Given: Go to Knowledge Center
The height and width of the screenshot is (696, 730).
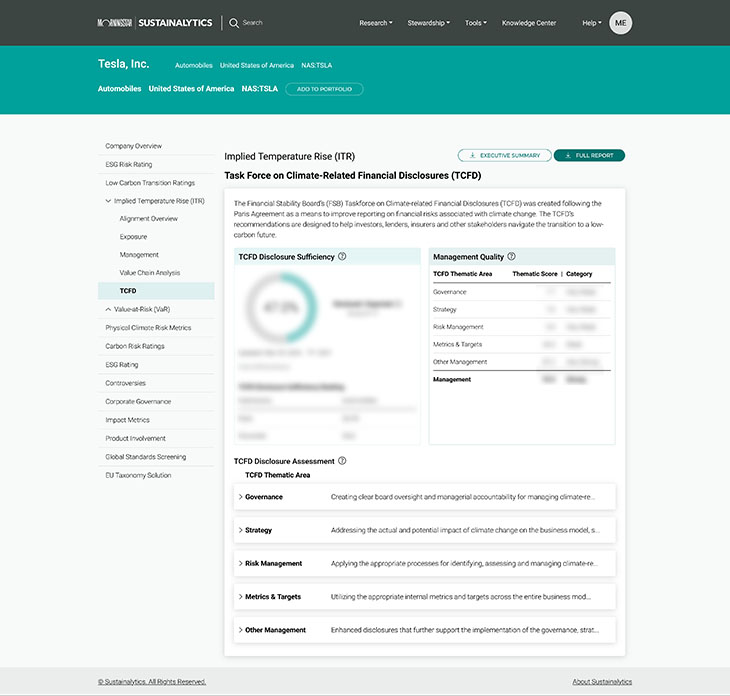Looking at the screenshot, I should [x=529, y=22].
